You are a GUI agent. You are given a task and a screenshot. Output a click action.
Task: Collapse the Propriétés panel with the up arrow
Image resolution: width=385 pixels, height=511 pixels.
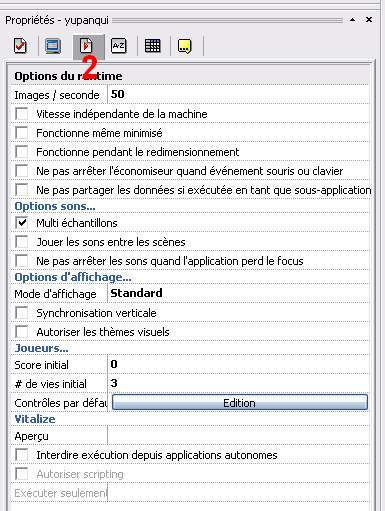(x=352, y=20)
